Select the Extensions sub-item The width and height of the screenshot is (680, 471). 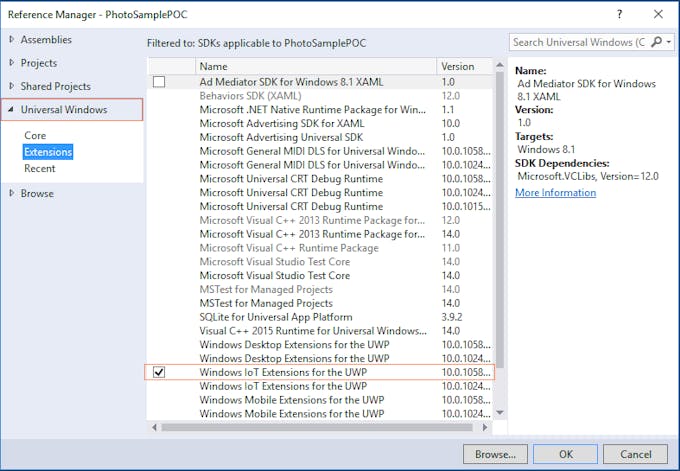pos(48,152)
